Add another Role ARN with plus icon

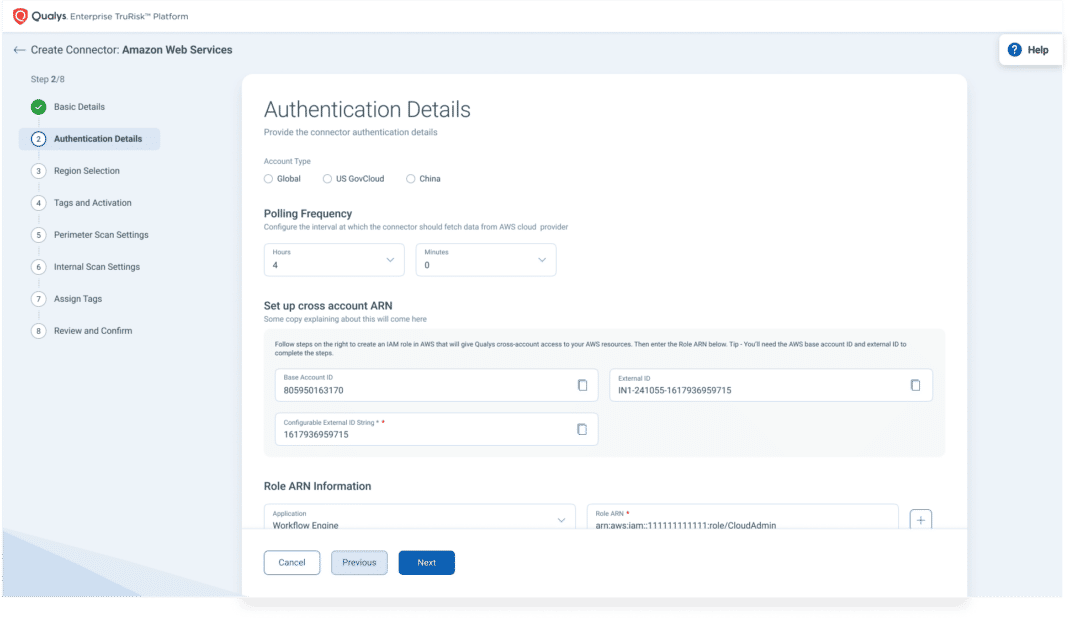[921, 520]
